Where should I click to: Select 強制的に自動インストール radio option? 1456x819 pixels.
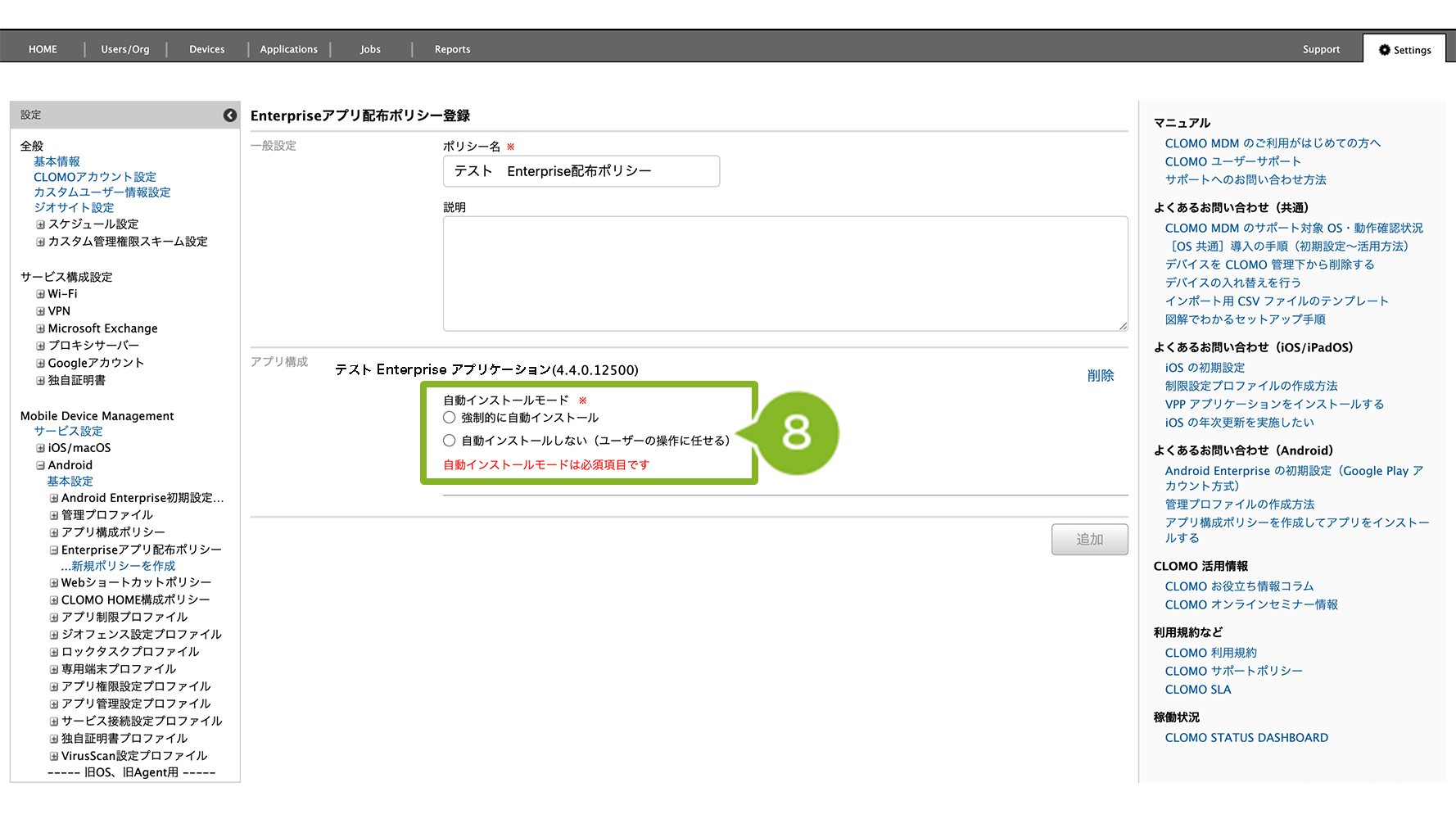[450, 418]
